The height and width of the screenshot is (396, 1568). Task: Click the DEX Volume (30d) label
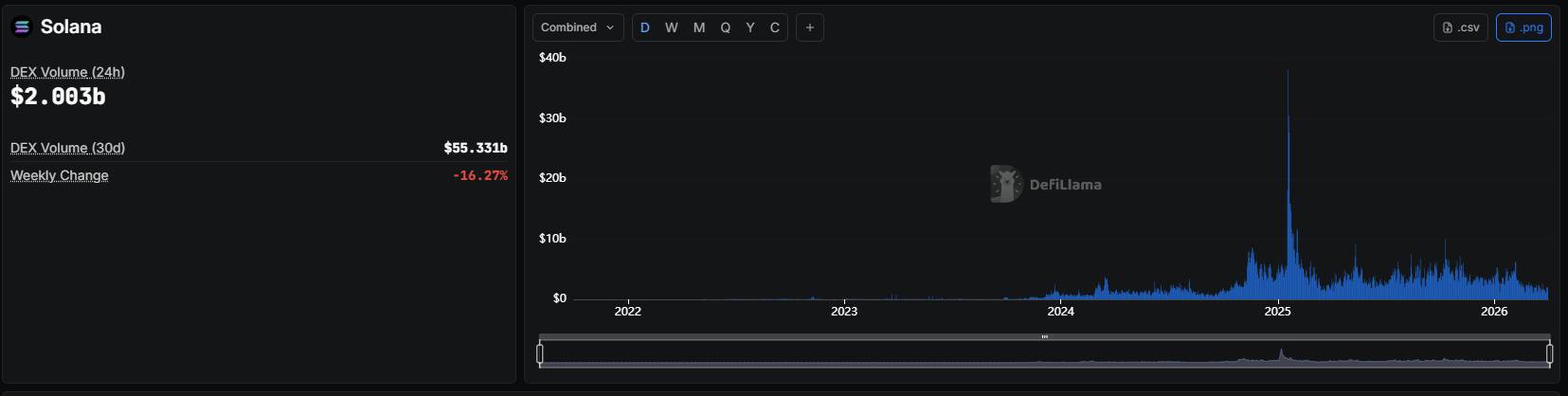(67, 148)
